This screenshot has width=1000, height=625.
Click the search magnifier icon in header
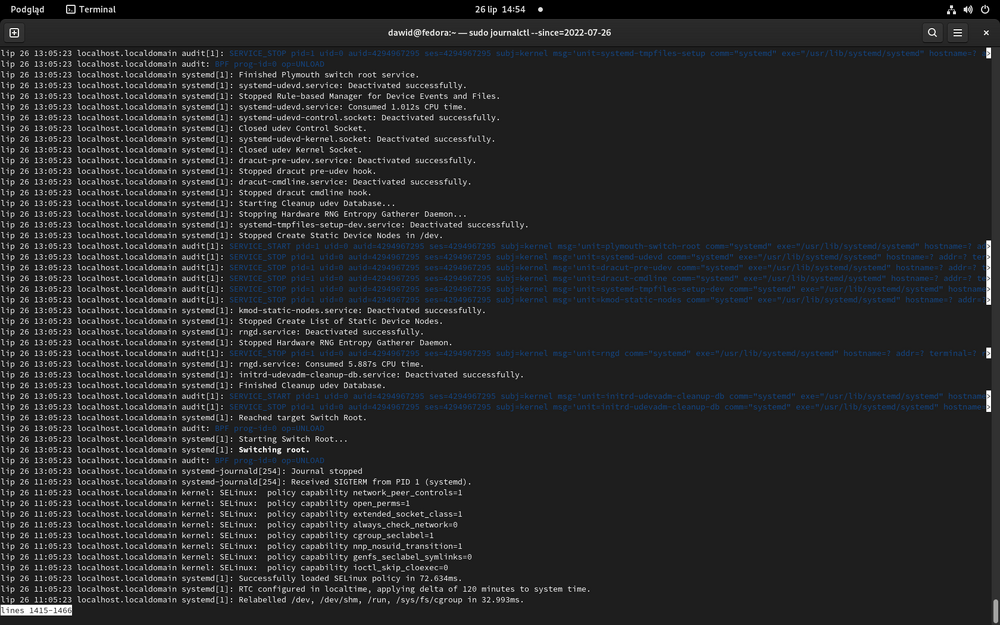932,32
